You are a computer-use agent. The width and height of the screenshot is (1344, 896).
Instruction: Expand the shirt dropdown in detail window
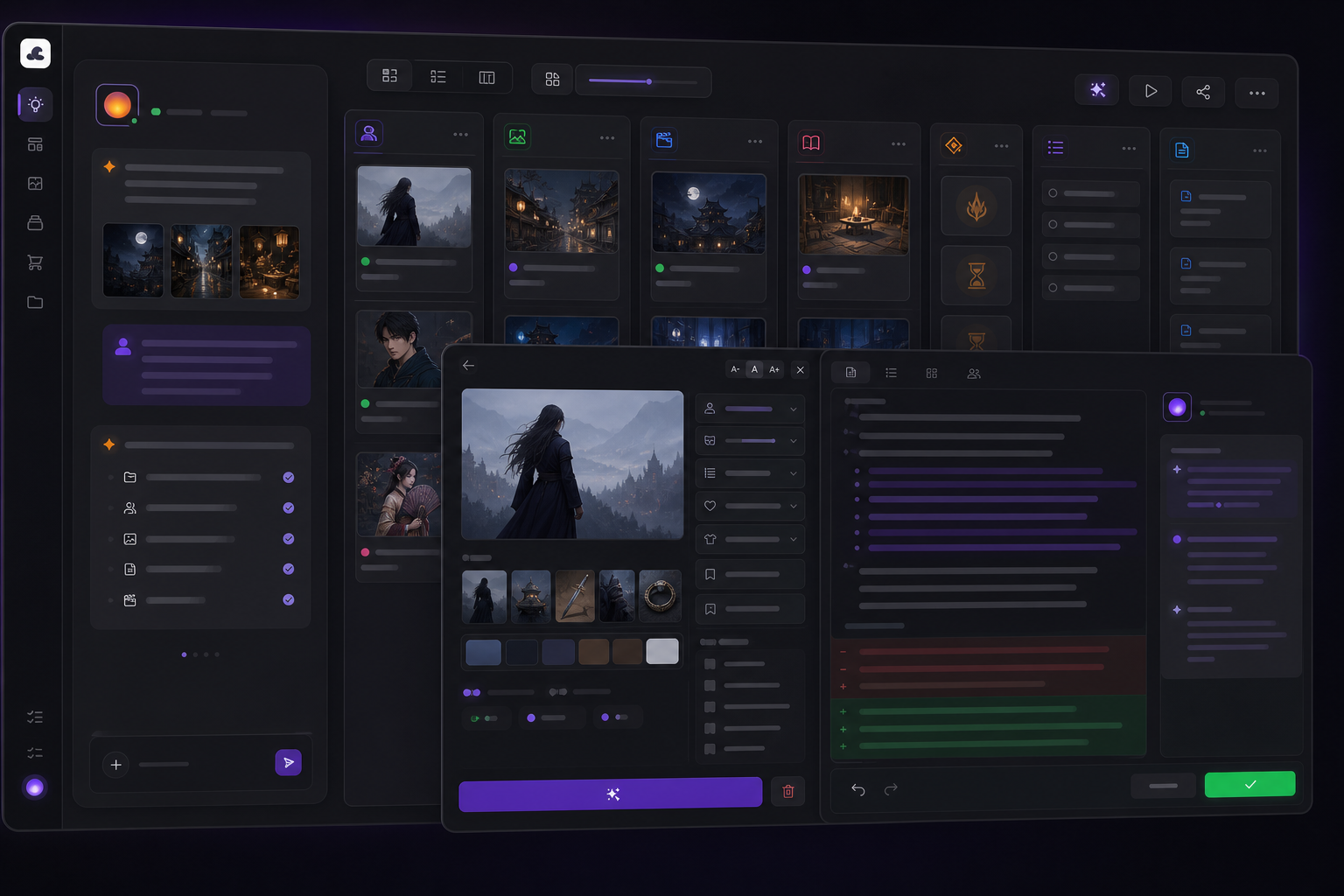coord(750,539)
